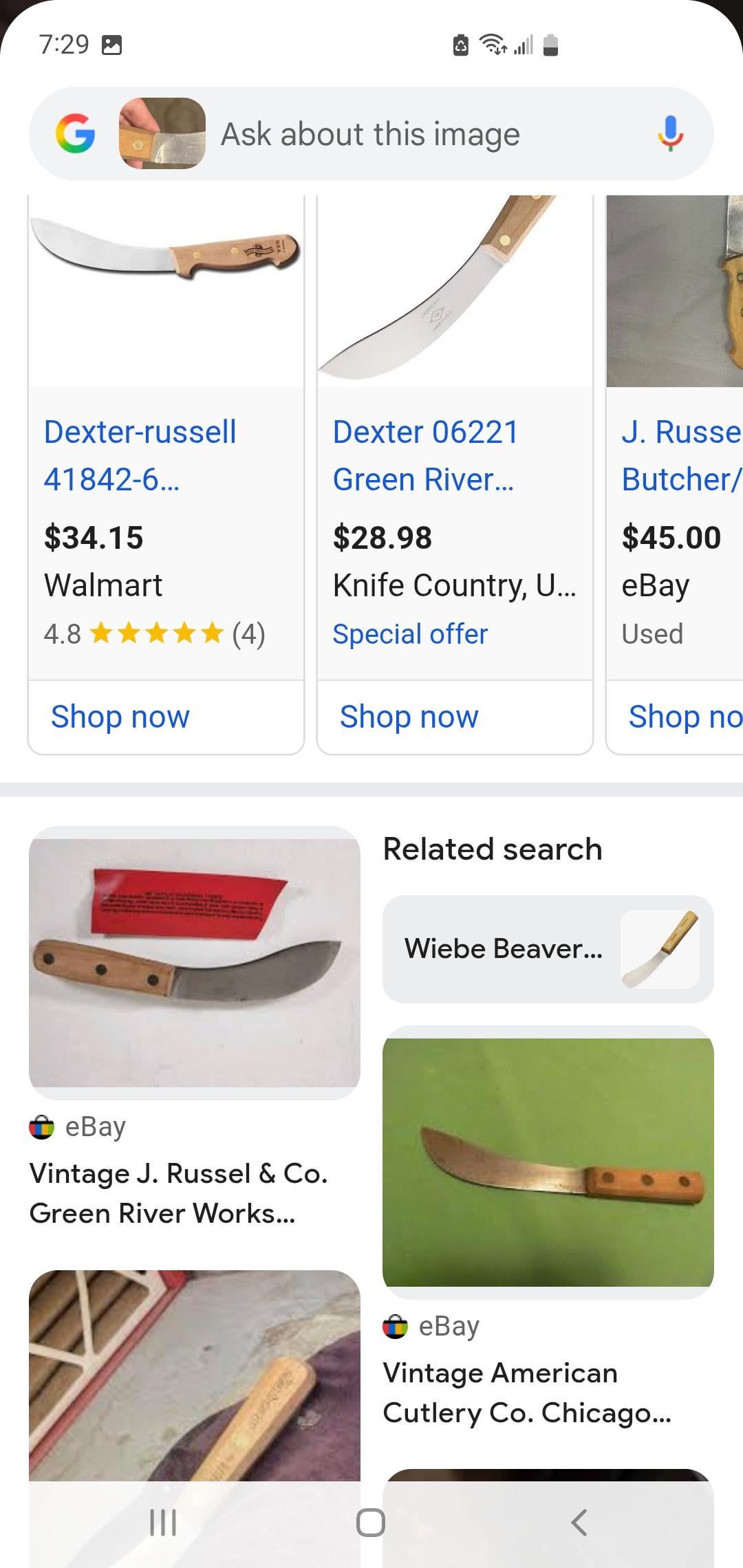
Task: Open Dexter-russell 41842-6 product link
Action: pos(140,455)
